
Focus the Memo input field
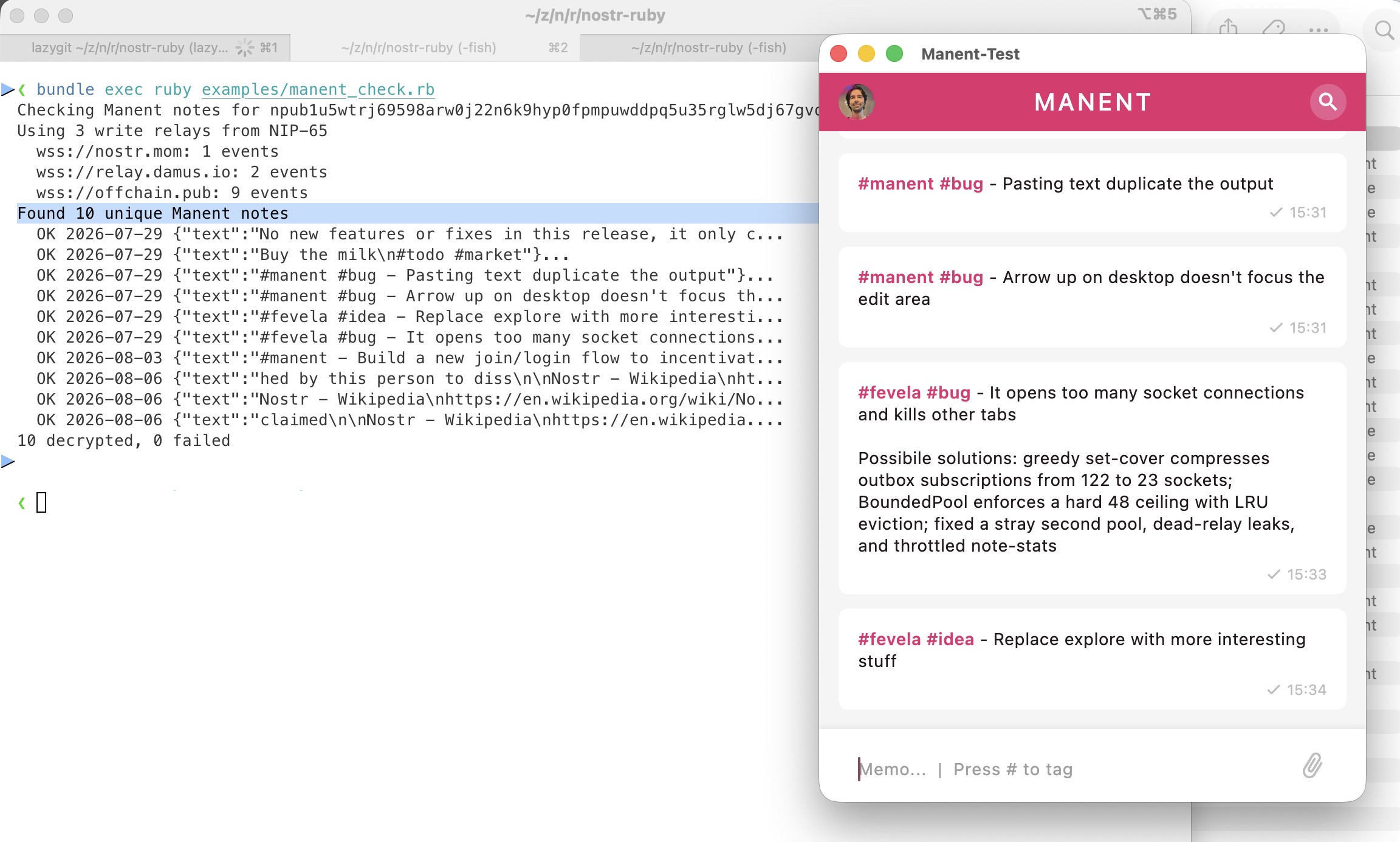coord(1069,769)
